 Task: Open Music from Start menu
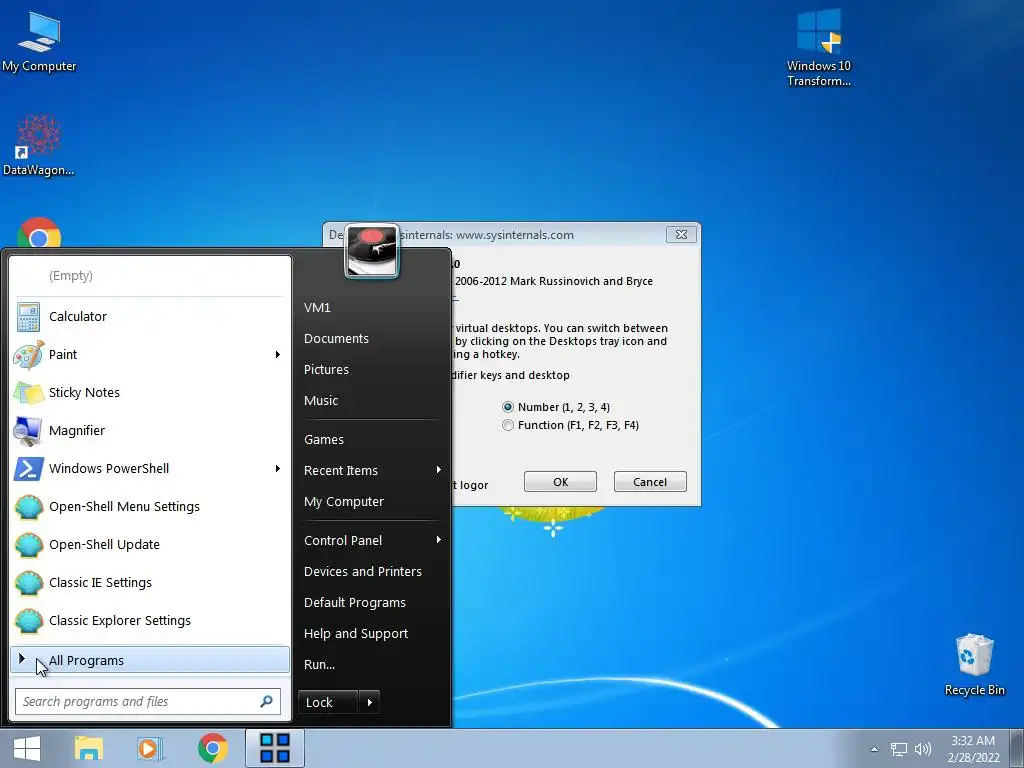[321, 400]
